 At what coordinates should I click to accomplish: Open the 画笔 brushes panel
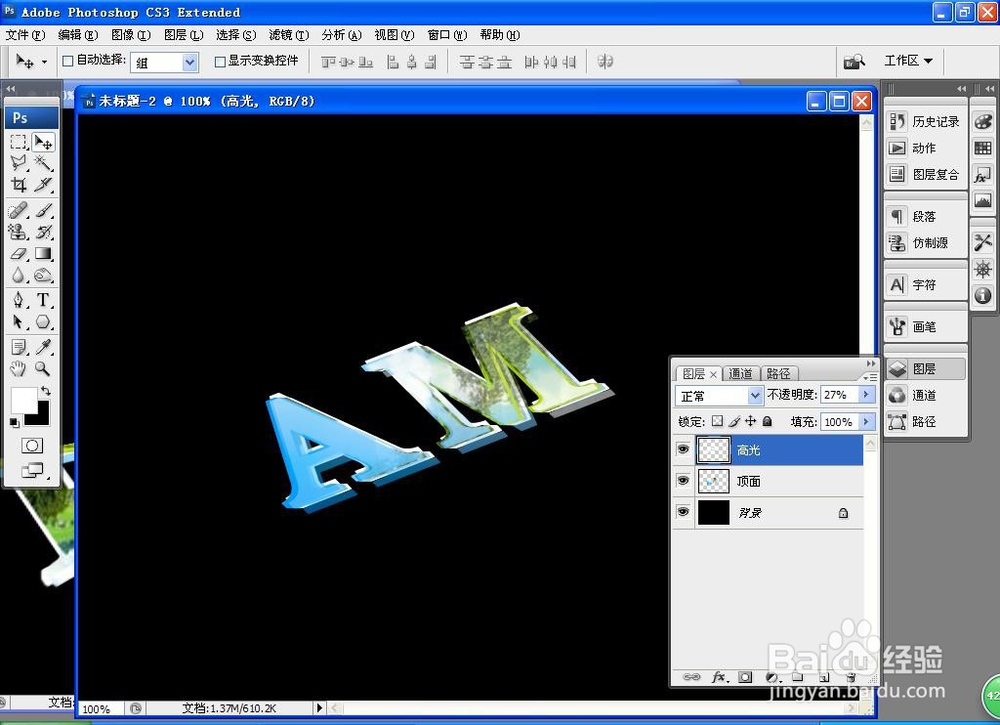(x=925, y=325)
